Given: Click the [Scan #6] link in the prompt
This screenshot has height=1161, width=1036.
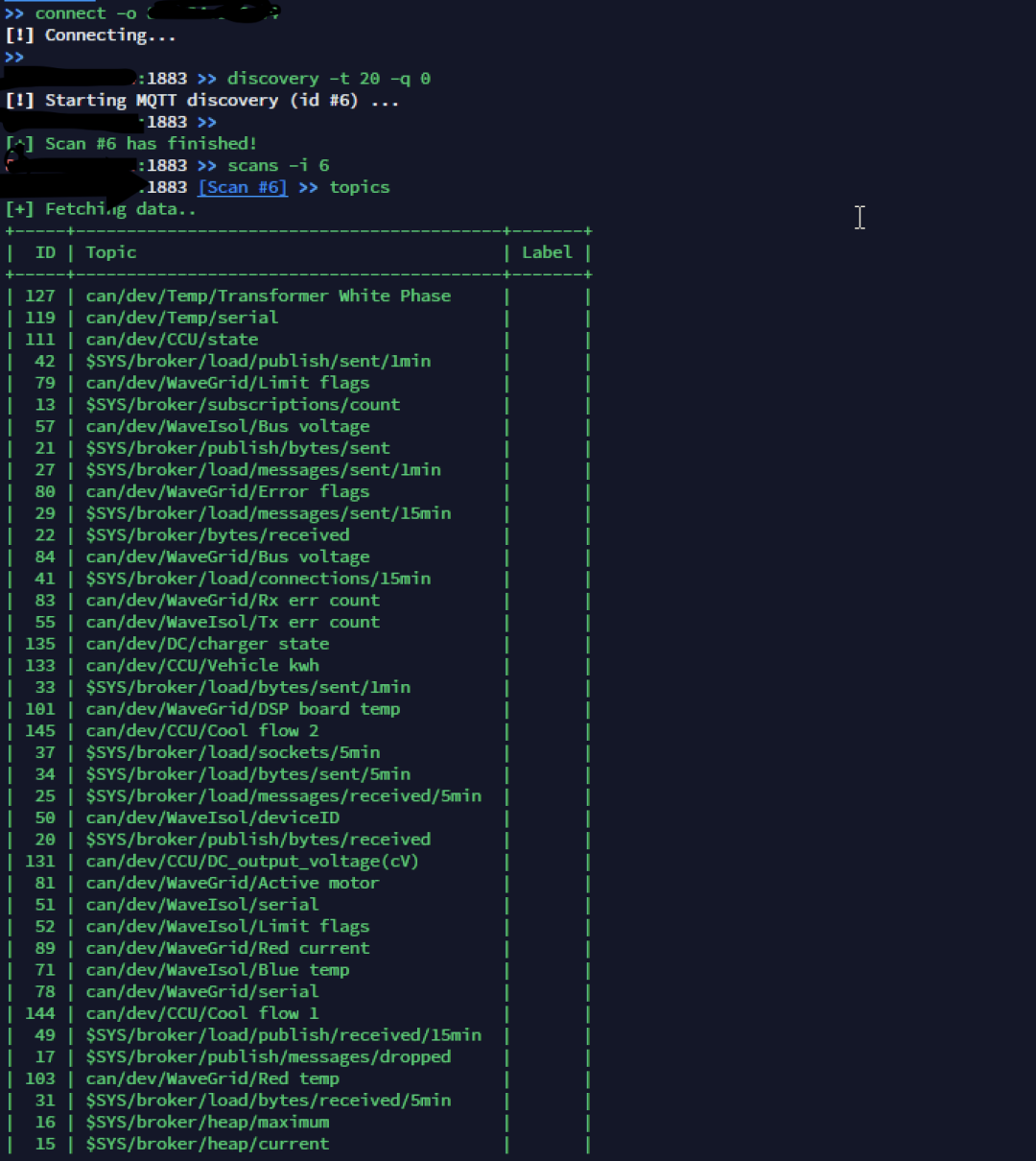Looking at the screenshot, I should (243, 187).
